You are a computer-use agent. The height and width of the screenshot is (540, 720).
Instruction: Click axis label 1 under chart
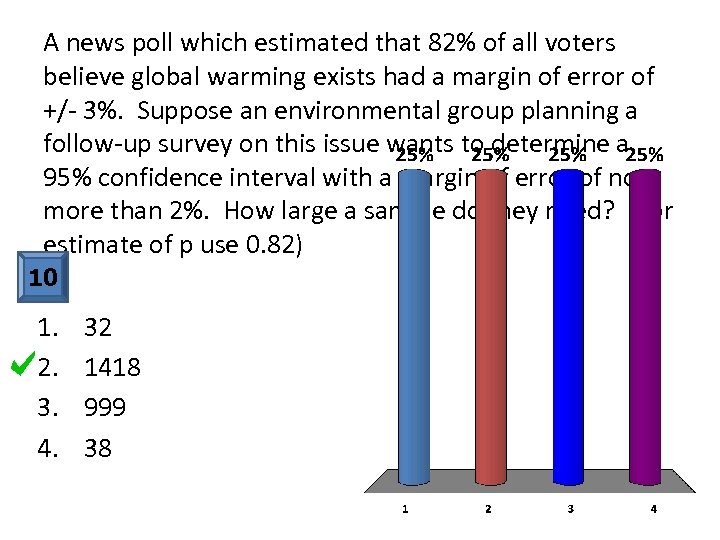(x=404, y=509)
